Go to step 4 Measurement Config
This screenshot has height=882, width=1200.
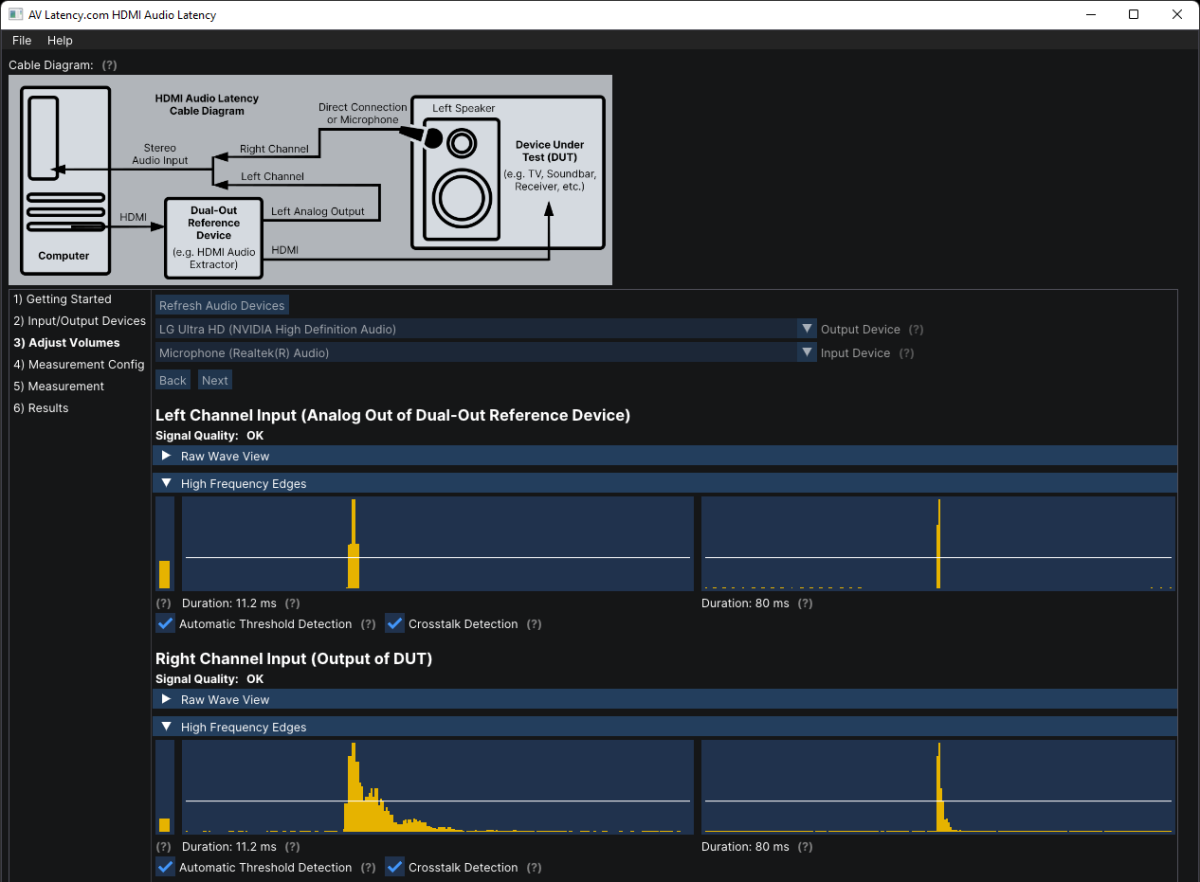click(x=79, y=365)
